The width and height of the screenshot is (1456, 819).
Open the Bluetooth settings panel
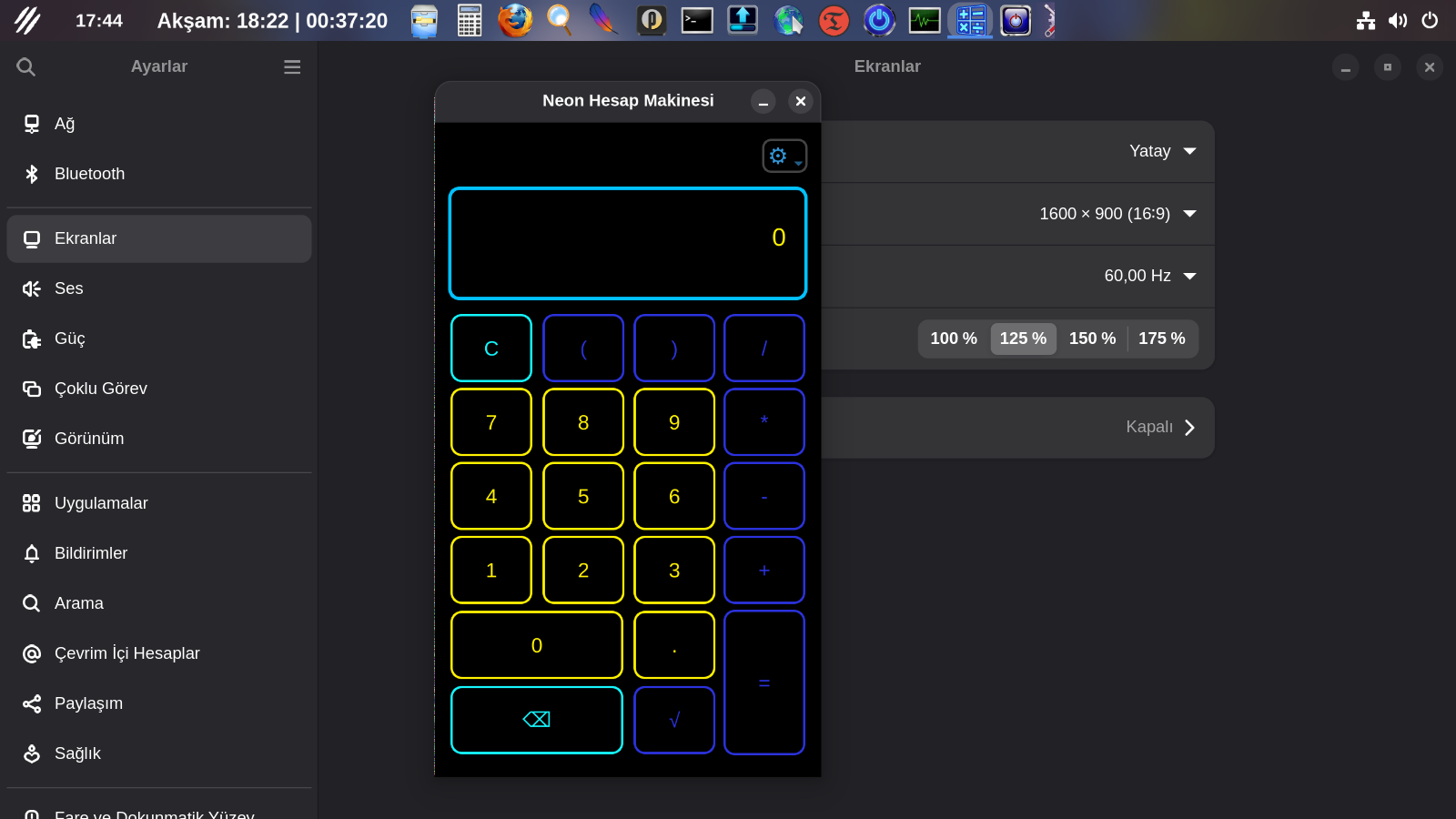click(x=89, y=174)
